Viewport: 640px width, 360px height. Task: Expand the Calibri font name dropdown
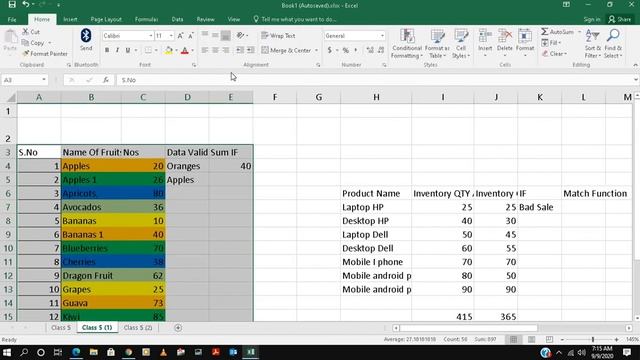[x=151, y=36]
